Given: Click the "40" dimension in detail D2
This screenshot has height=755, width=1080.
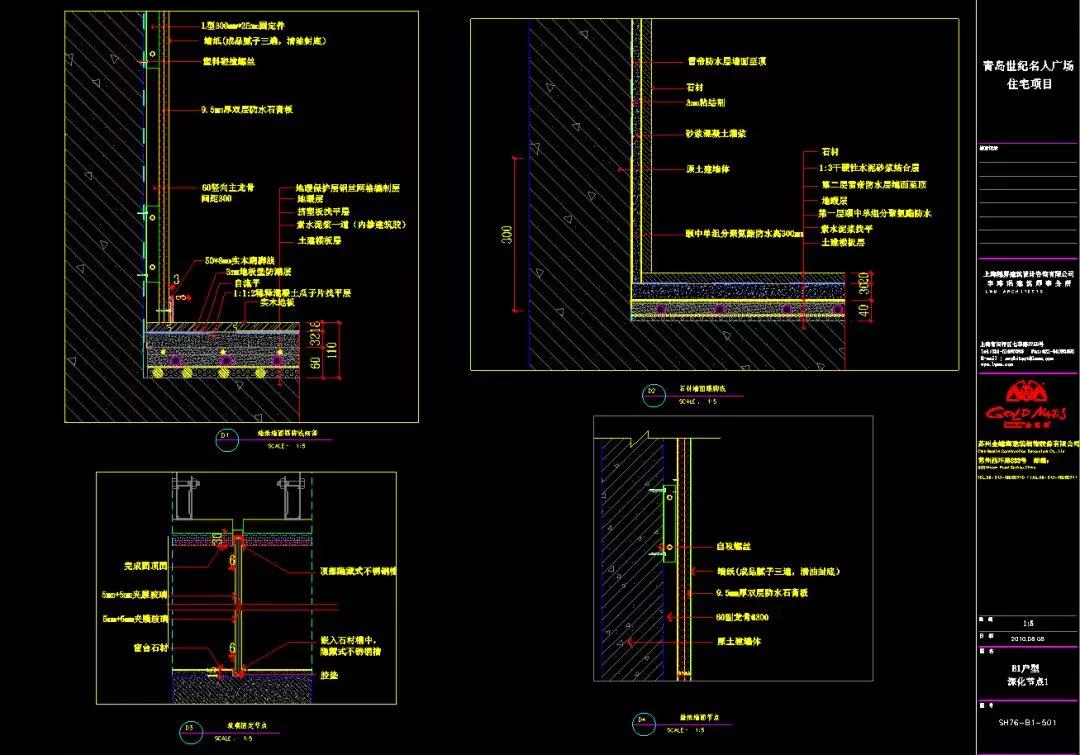Looking at the screenshot, I should pyautogui.click(x=864, y=311).
